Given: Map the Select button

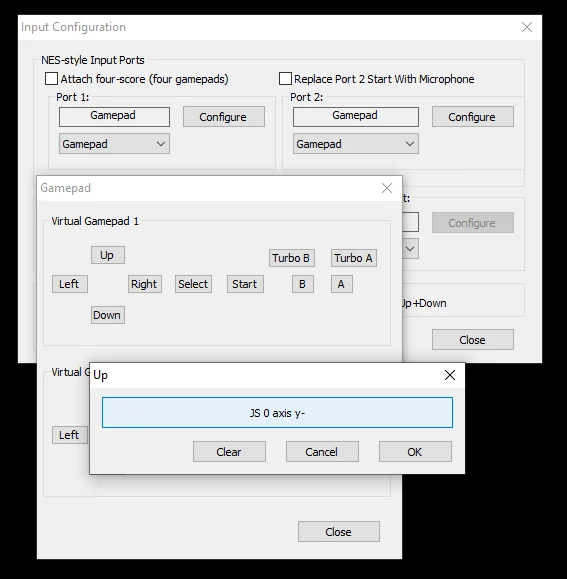Looking at the screenshot, I should pyautogui.click(x=193, y=284).
